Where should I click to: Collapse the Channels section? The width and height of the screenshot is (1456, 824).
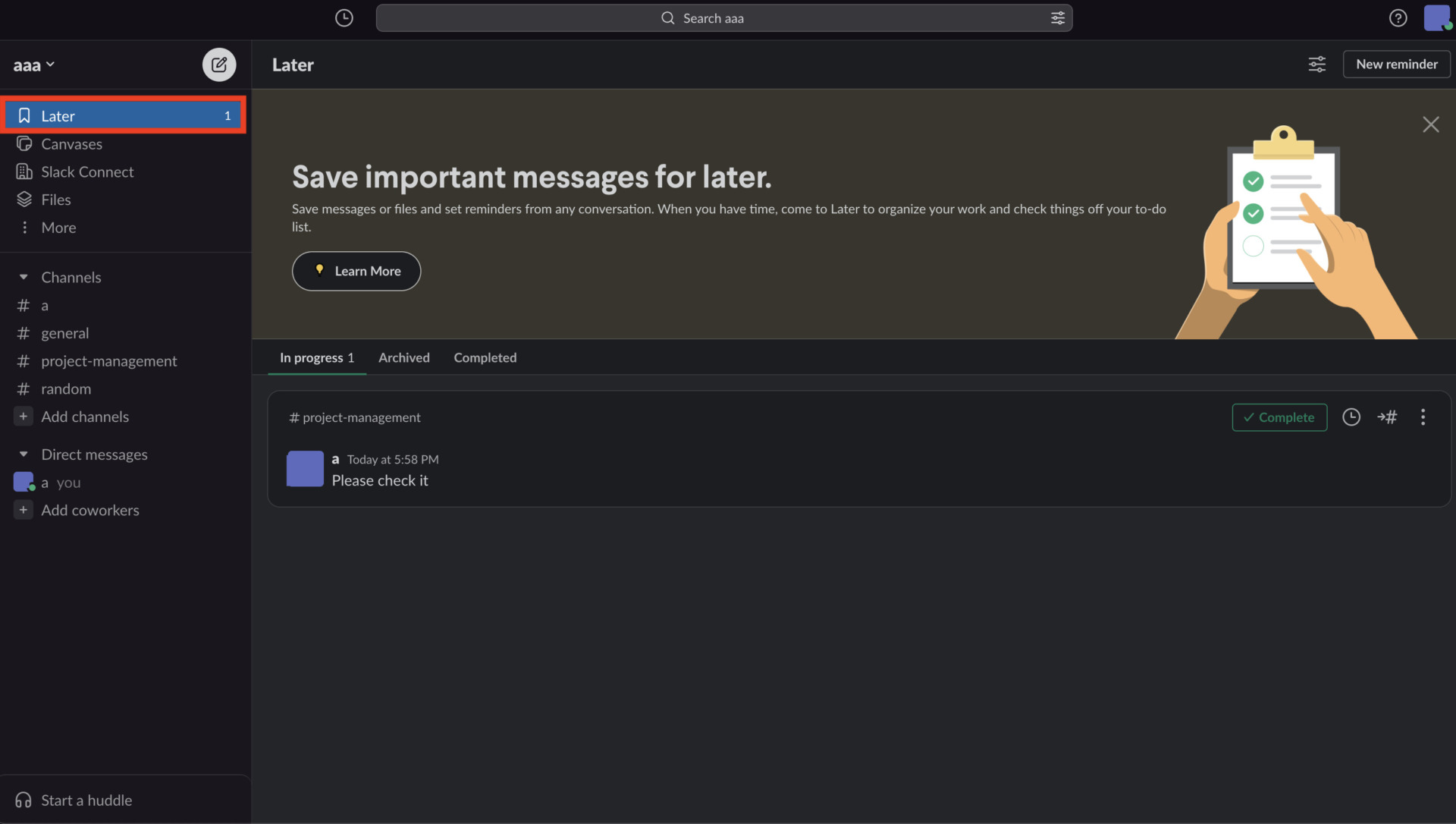pyautogui.click(x=24, y=277)
